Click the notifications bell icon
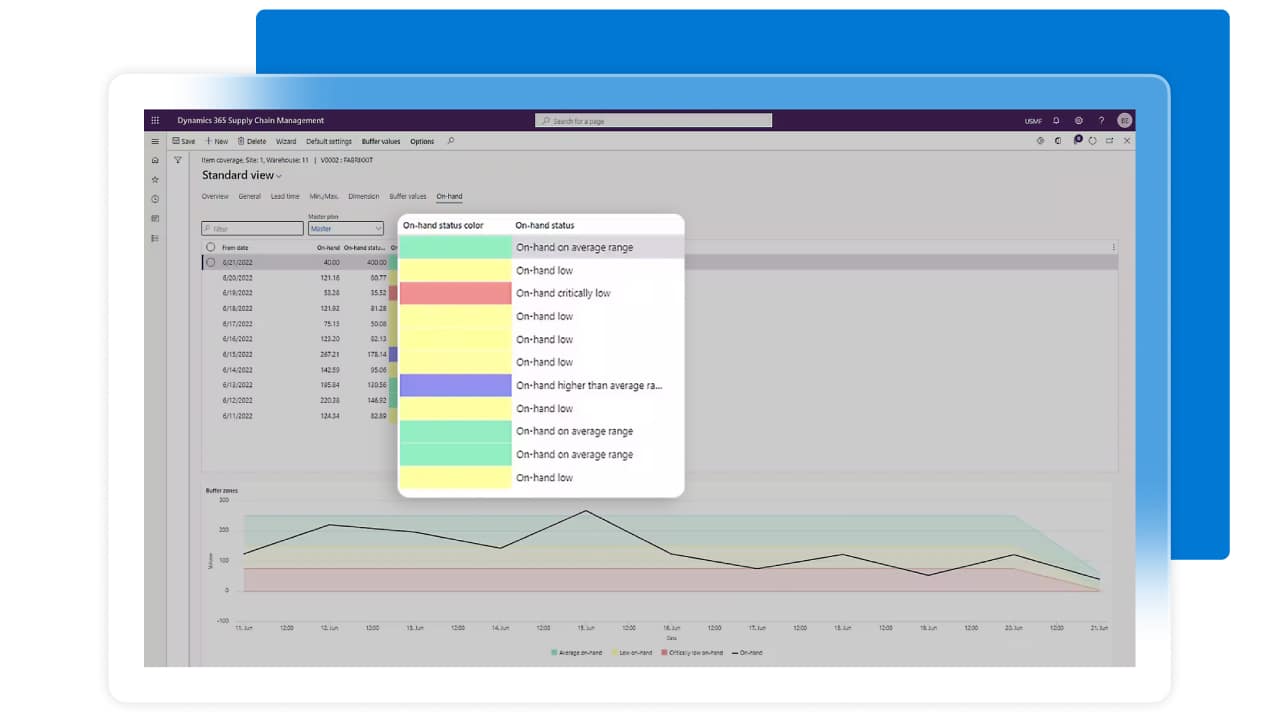1280x720 pixels. [x=1056, y=120]
